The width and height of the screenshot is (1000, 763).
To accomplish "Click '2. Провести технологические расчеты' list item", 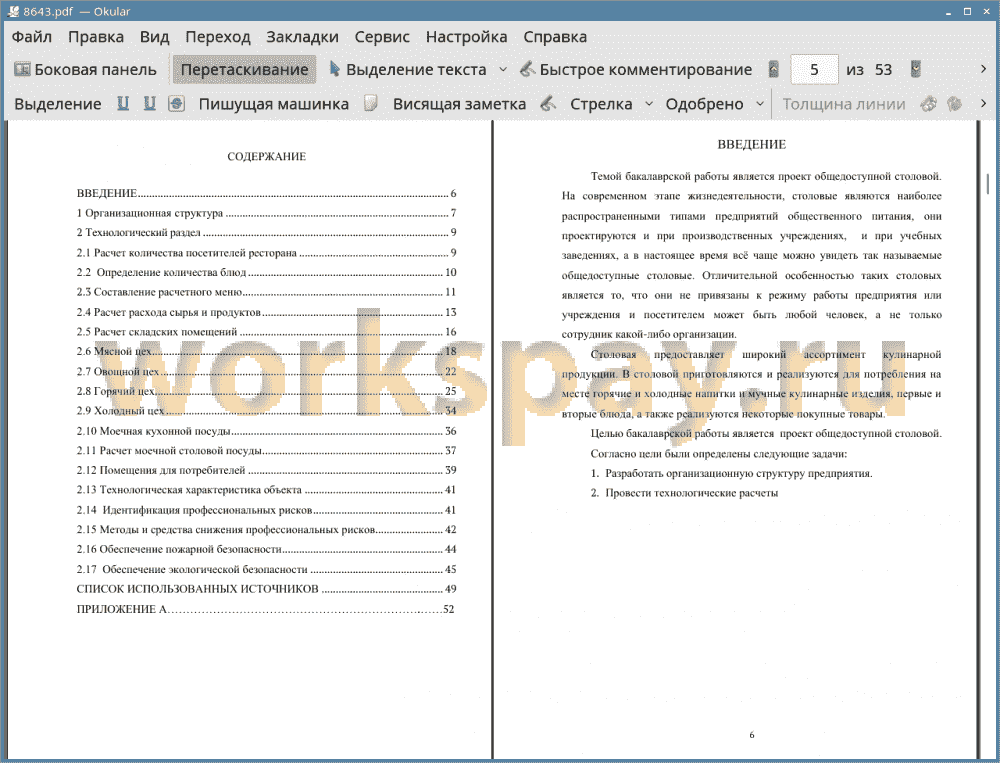I will point(684,493).
